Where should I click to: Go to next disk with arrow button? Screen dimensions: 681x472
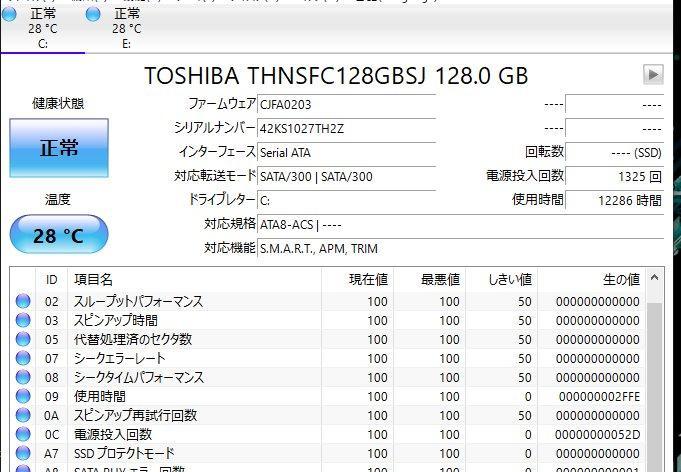click(x=653, y=75)
